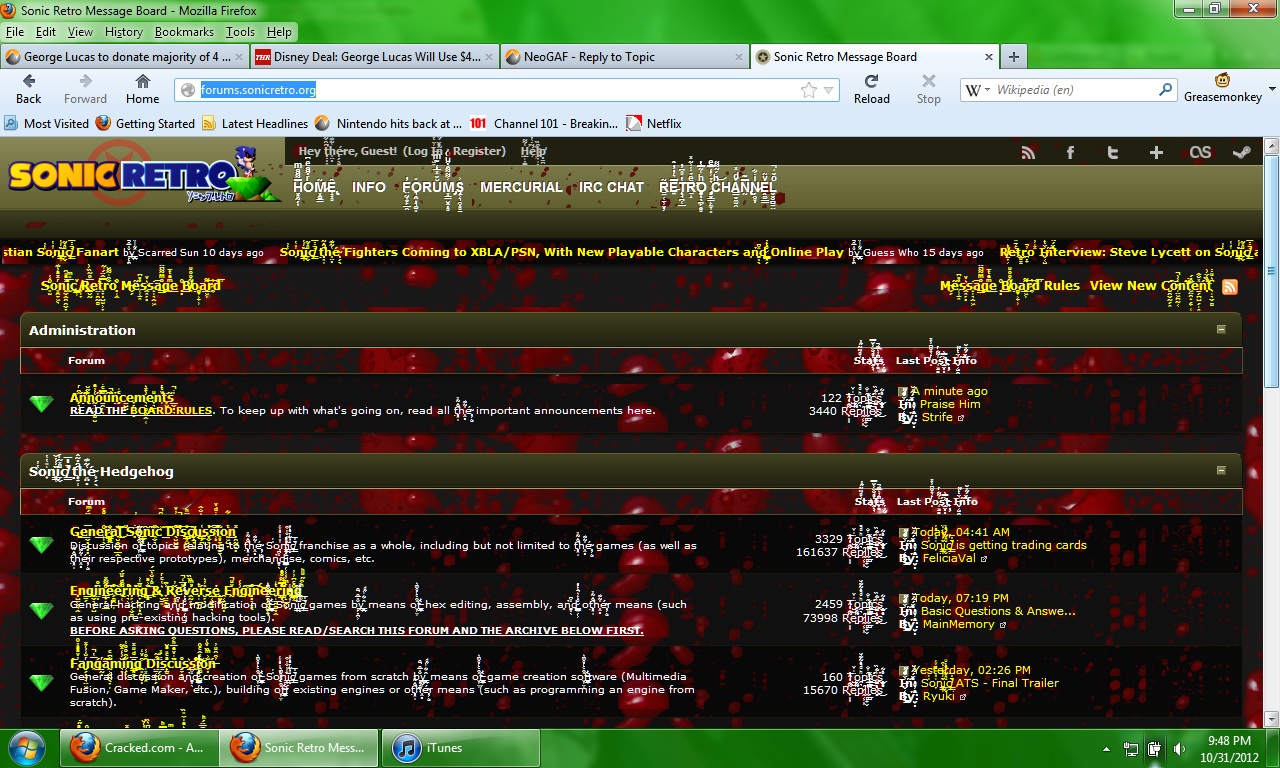Click the Sonic Retro logo
1280x768 pixels.
(142, 174)
